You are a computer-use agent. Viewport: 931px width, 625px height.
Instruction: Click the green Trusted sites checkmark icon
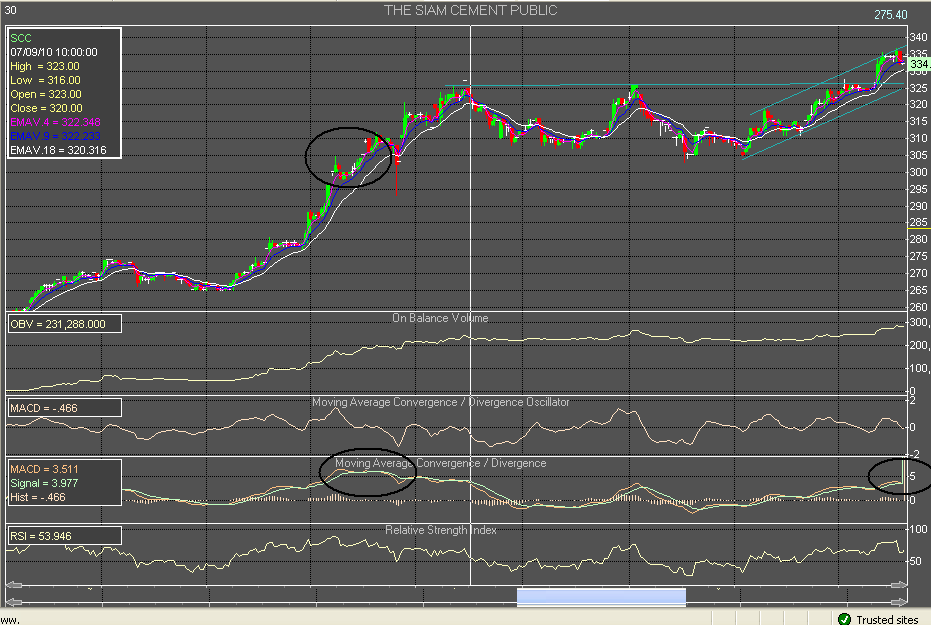[844, 619]
